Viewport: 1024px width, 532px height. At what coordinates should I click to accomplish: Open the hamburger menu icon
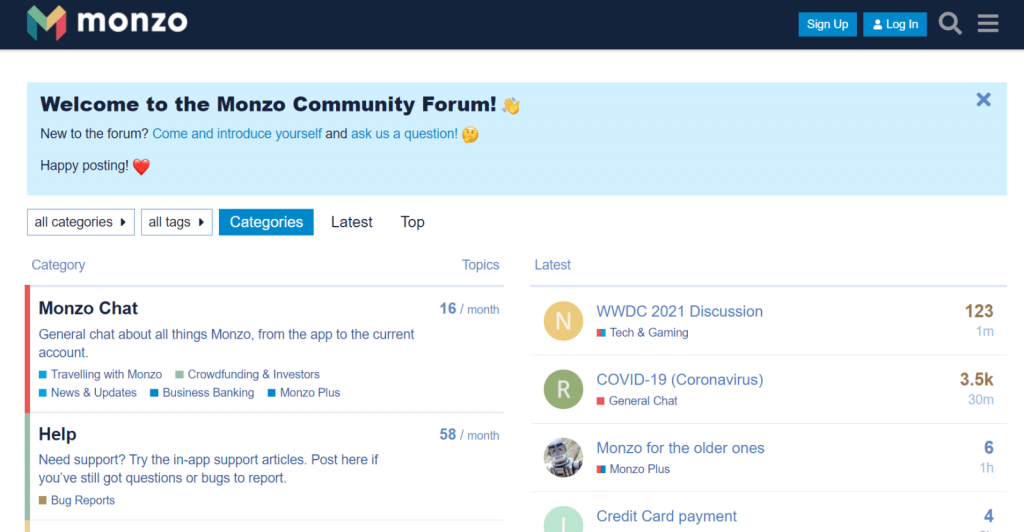click(987, 23)
